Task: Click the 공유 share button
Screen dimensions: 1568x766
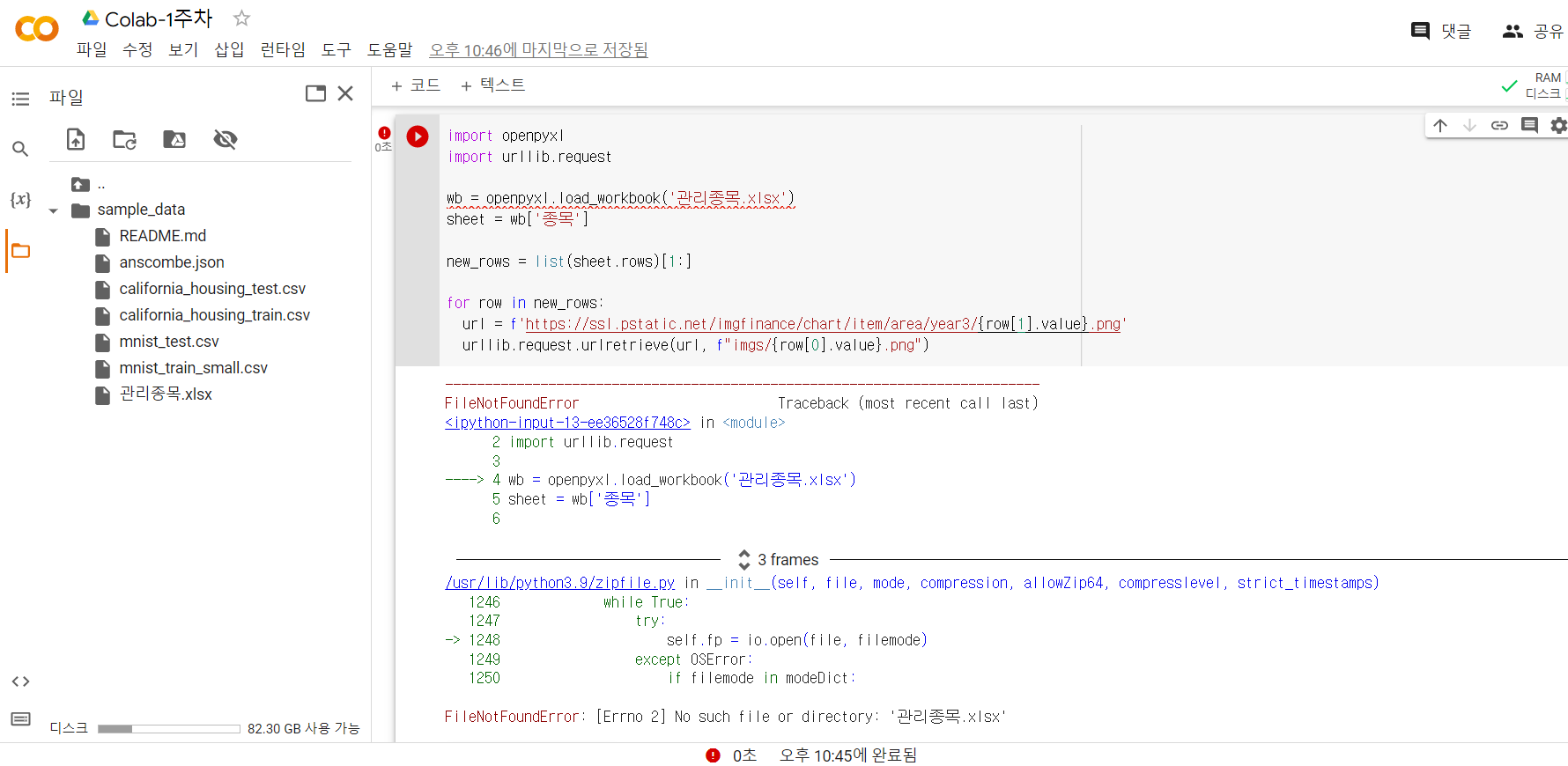Action: 1533,31
